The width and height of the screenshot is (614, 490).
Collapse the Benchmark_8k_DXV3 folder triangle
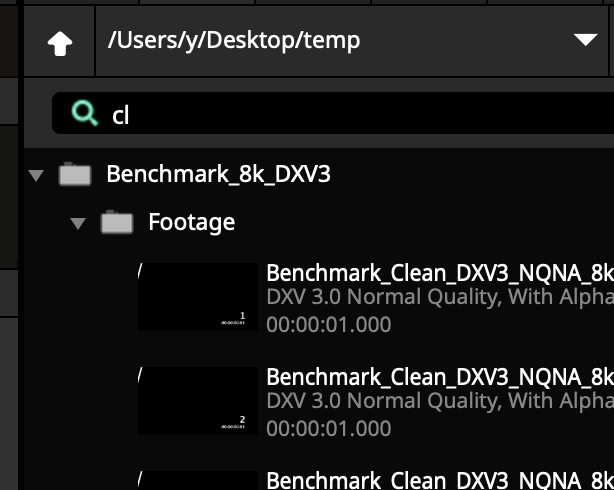[37, 175]
